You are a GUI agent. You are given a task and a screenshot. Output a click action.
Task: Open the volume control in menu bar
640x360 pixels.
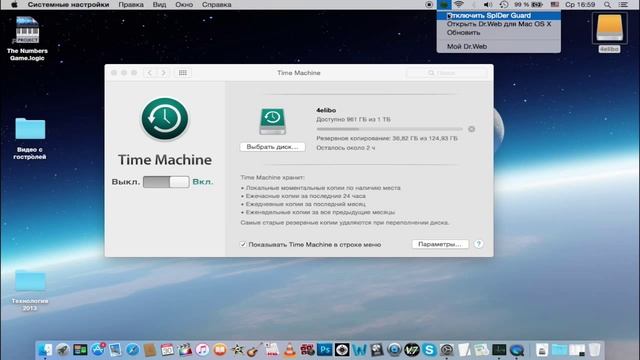click(x=487, y=4)
